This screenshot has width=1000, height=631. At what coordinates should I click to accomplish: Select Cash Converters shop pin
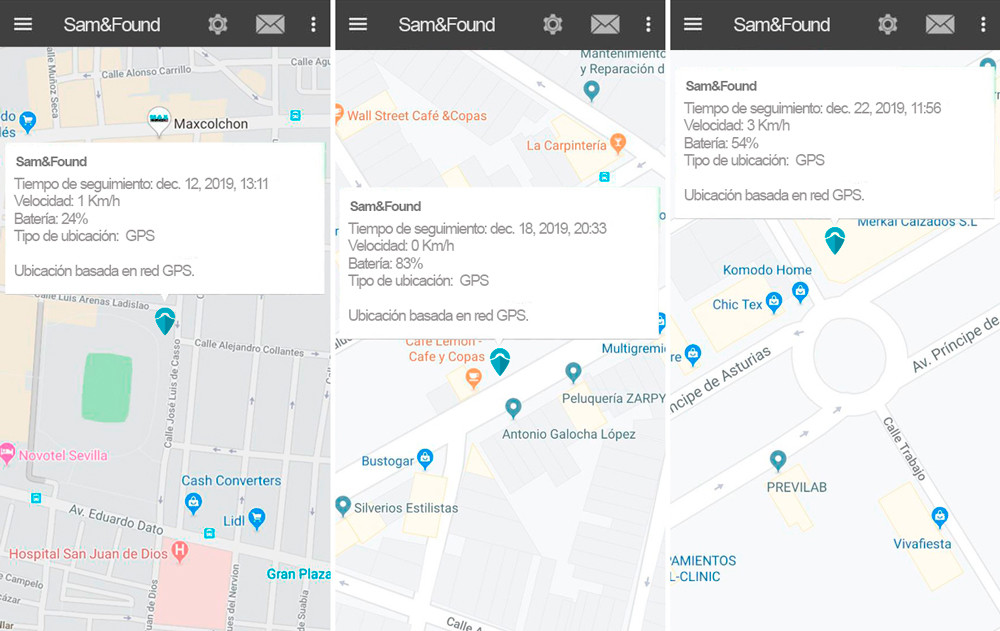click(193, 504)
